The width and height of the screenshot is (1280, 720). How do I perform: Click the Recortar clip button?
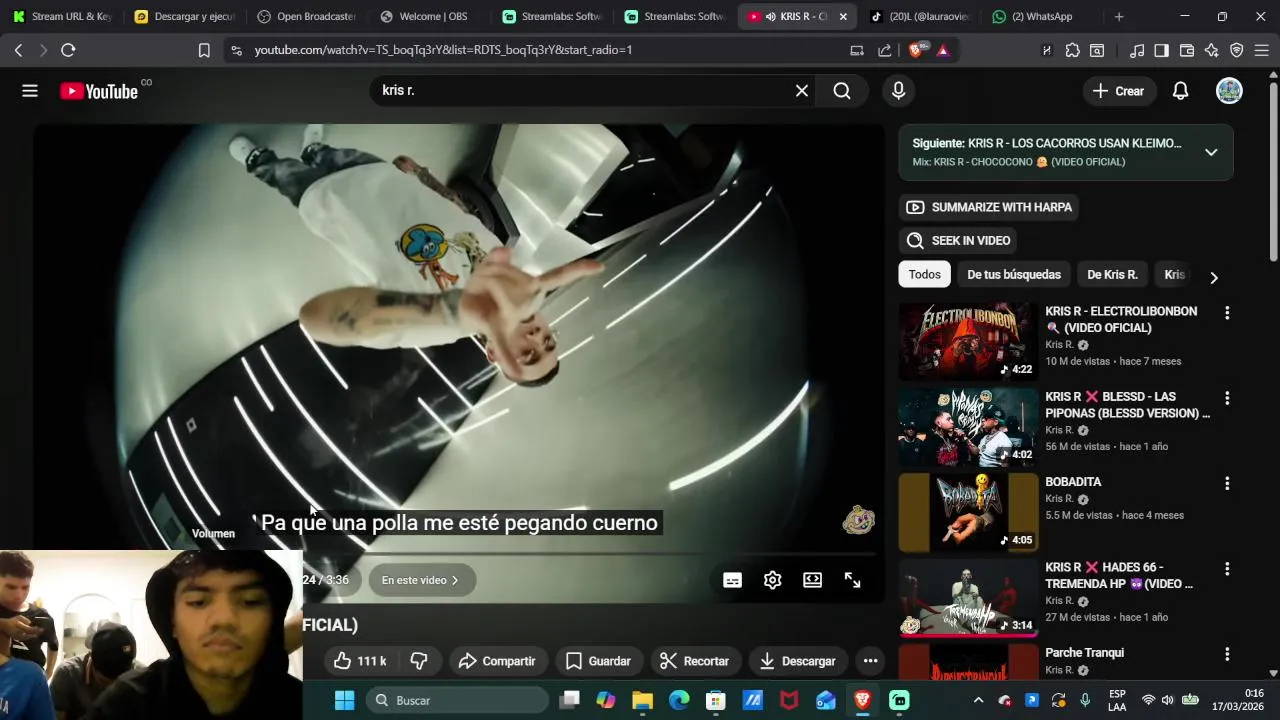[x=694, y=661]
